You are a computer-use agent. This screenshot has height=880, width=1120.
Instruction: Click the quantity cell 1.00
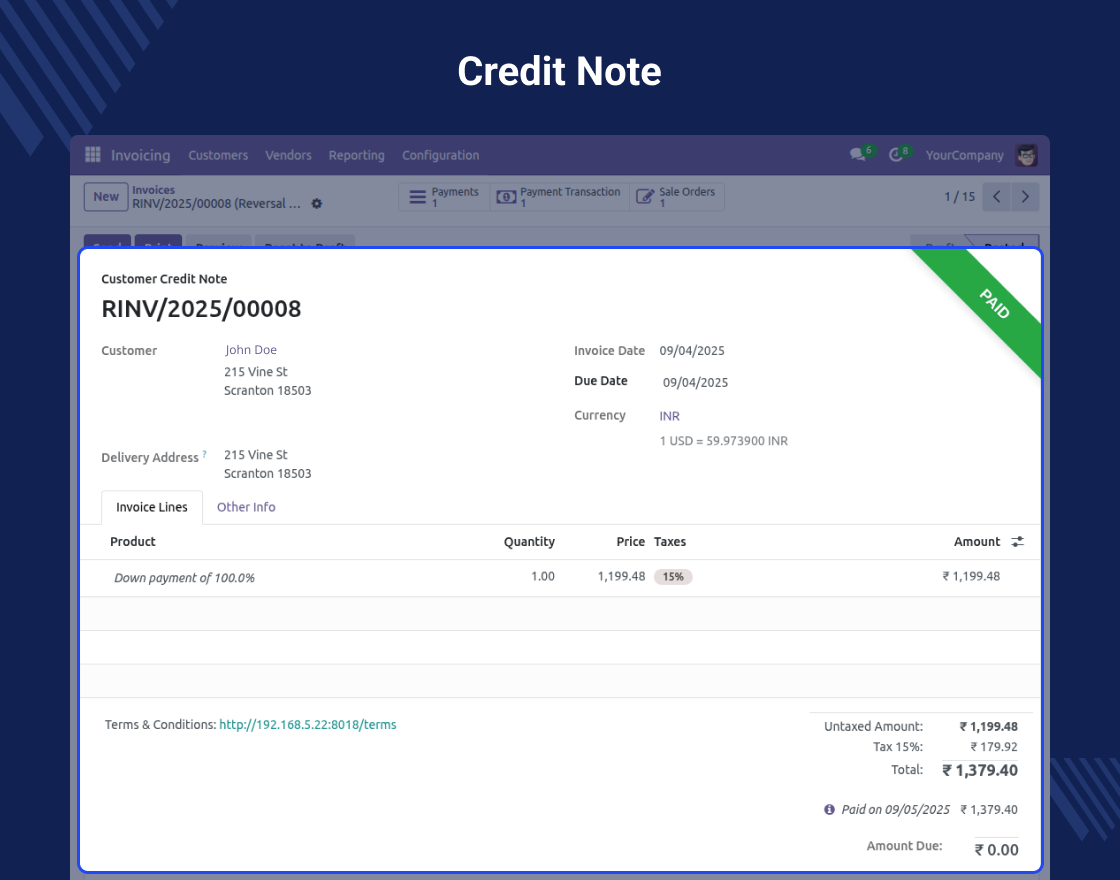[x=543, y=576]
